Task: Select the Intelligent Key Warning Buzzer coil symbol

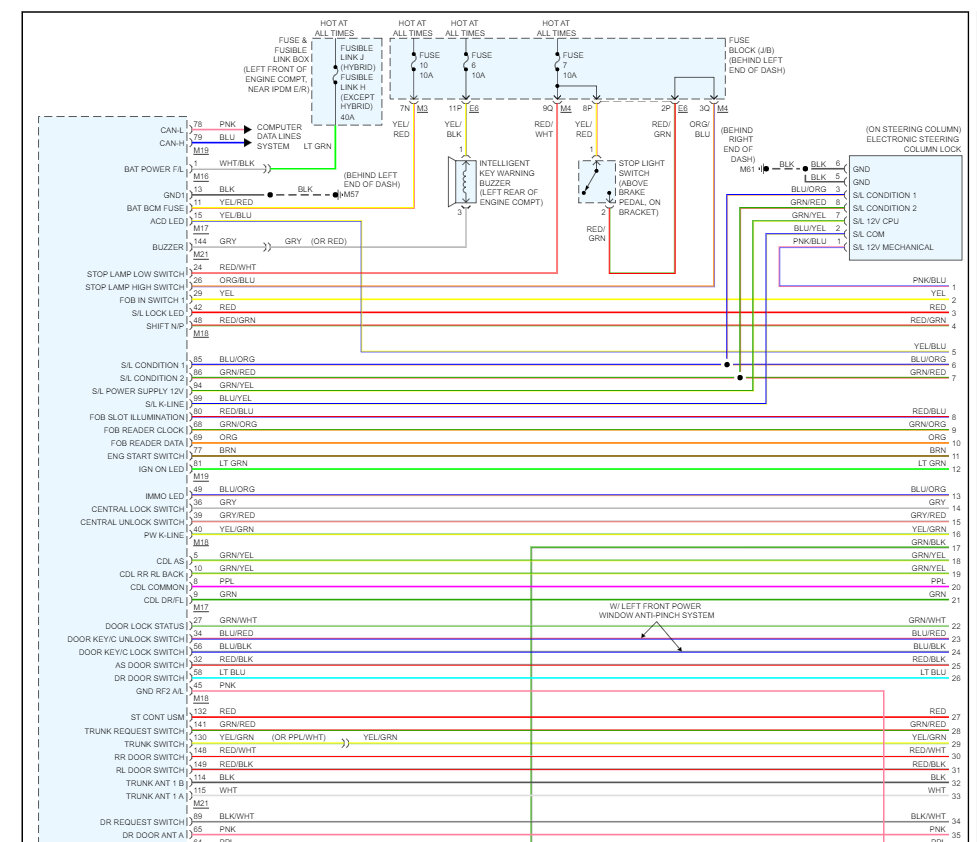Action: pyautogui.click(x=465, y=181)
